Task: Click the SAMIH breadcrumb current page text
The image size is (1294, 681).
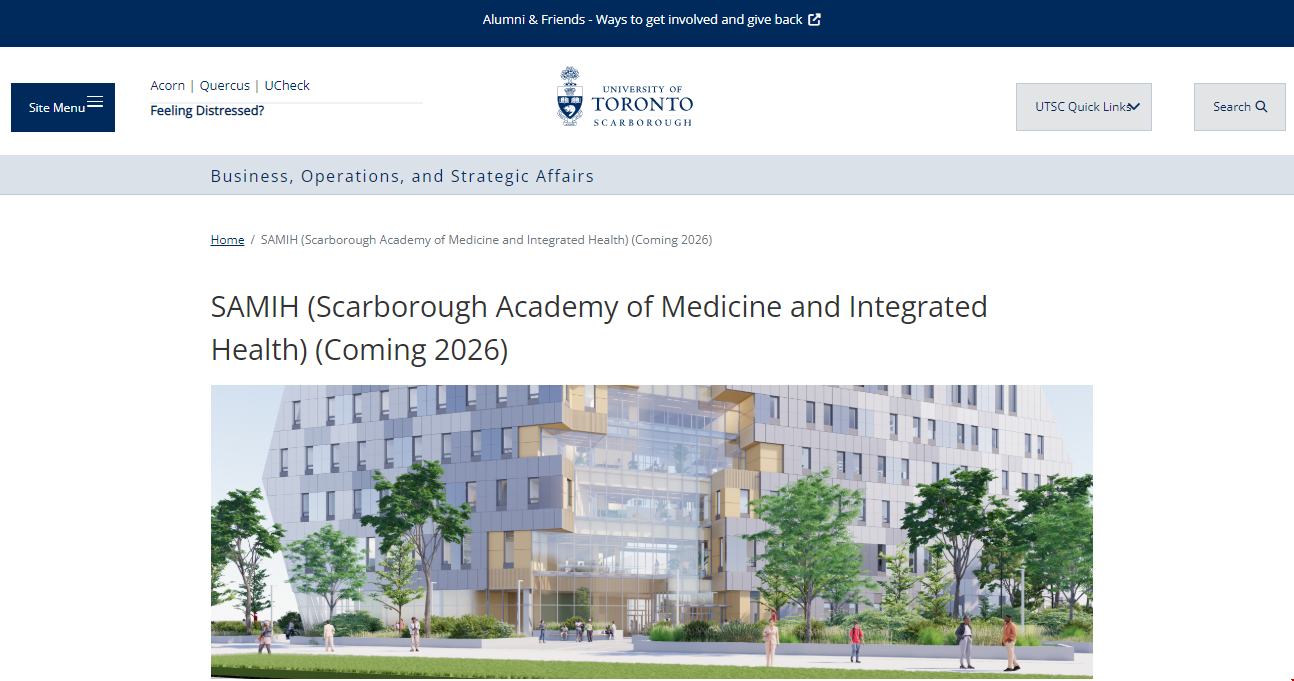Action: coord(486,240)
